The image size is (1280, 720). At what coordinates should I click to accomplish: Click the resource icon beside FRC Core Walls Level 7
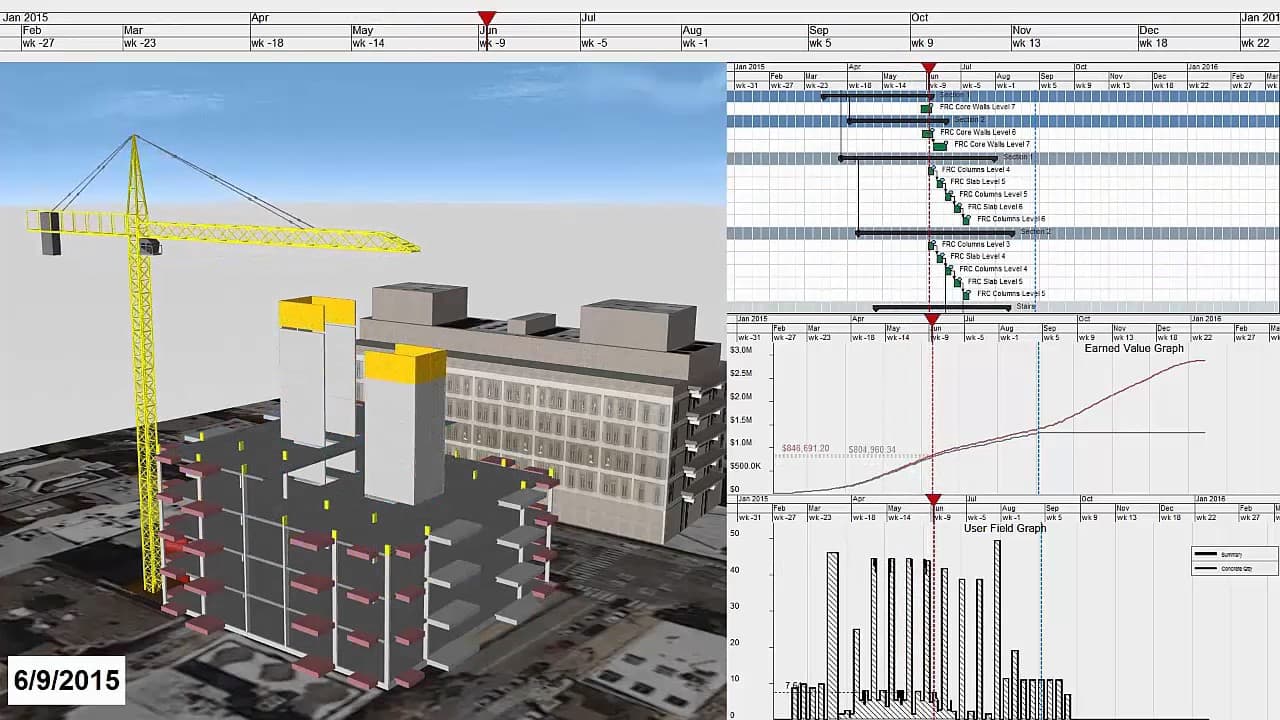pos(925,108)
